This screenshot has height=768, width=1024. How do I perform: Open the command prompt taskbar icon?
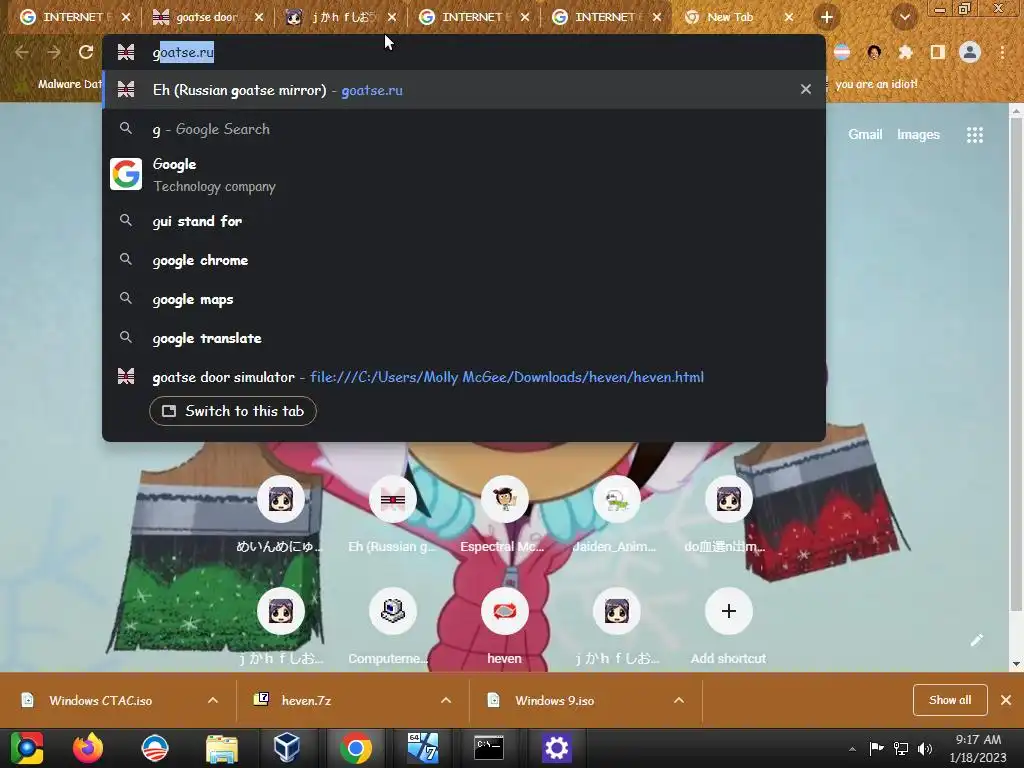click(x=488, y=748)
